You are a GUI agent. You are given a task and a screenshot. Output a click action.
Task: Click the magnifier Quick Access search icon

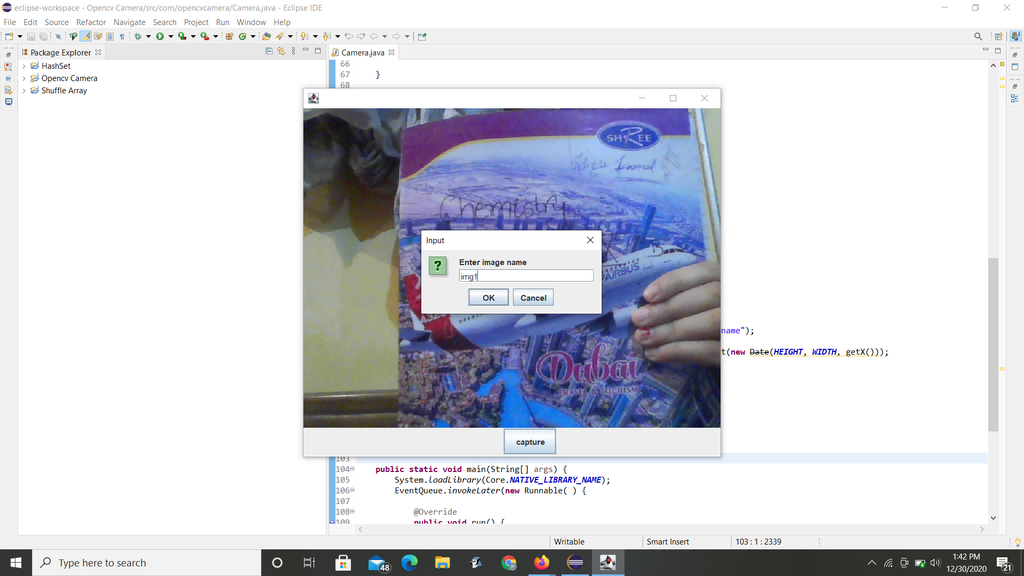tap(978, 37)
